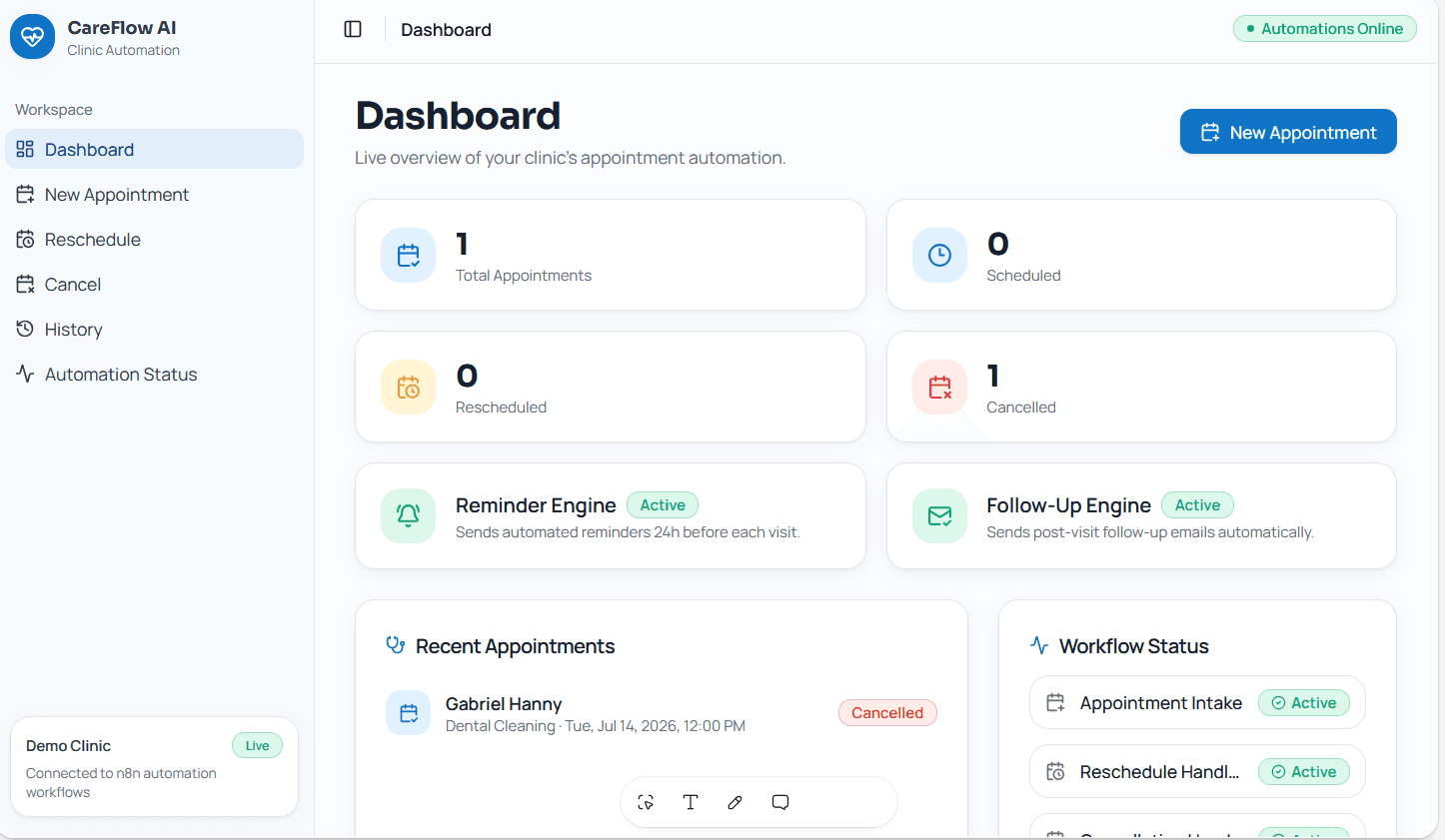Image resolution: width=1445 pixels, height=840 pixels.
Task: Click the Demo Clinic card title
Action: [68, 746]
